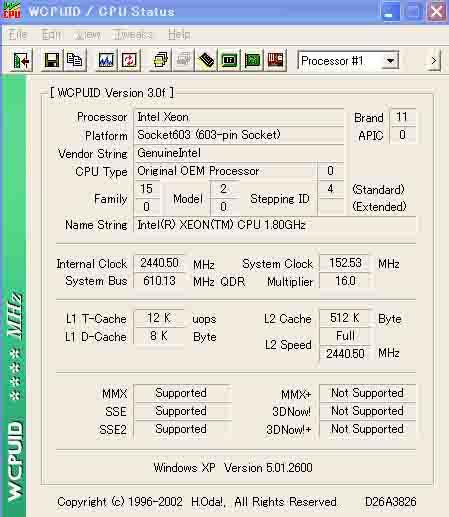Open the clock history graph icon
449x517 pixels.
click(106, 60)
